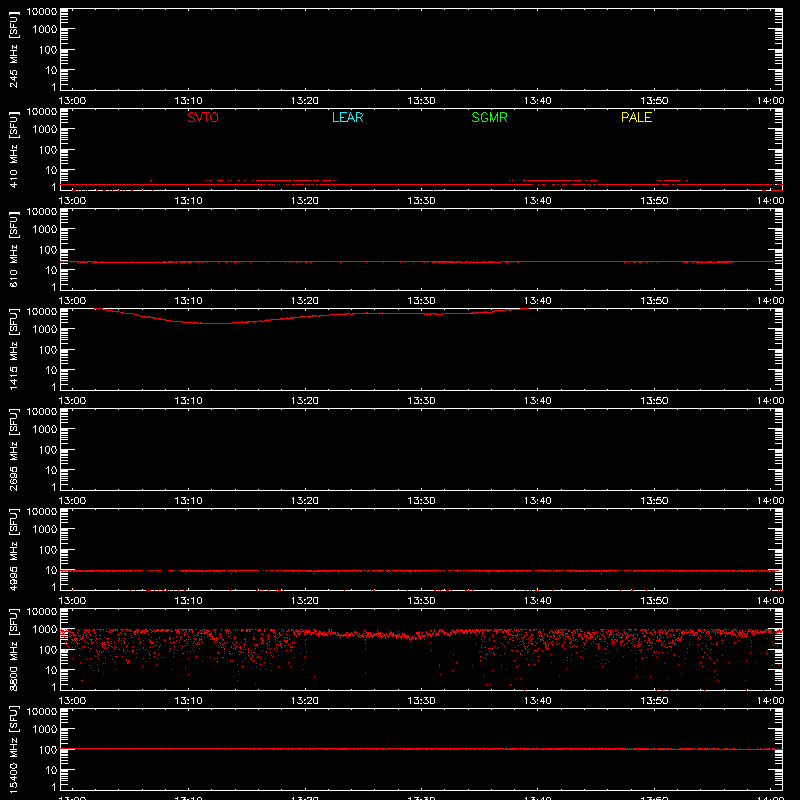Select the 1415 MHz [SFU] axis title
This screenshot has width=800, height=800.
pos(13,349)
